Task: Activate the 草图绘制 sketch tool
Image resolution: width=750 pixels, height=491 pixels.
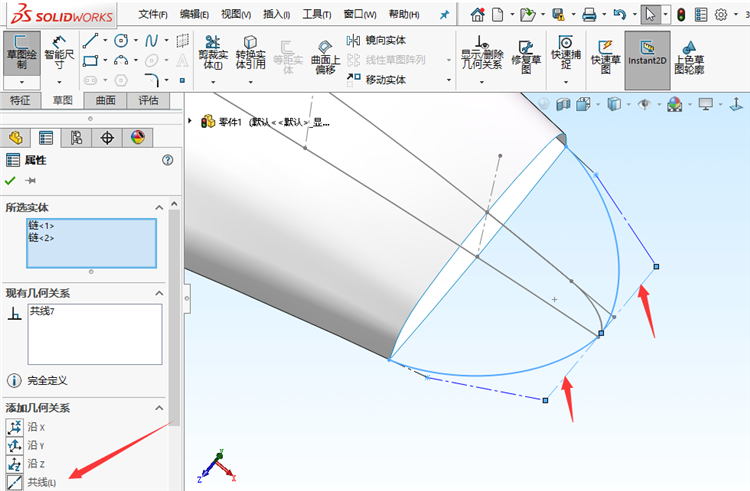Action: (x=22, y=53)
